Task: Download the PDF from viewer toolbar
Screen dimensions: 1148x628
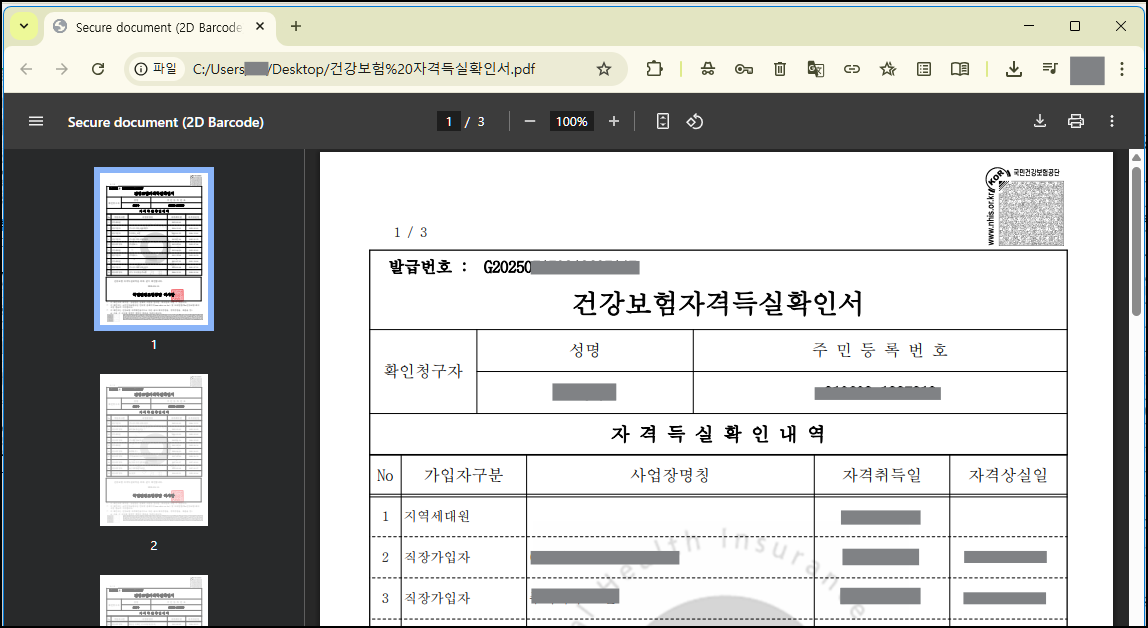Action: click(1039, 122)
